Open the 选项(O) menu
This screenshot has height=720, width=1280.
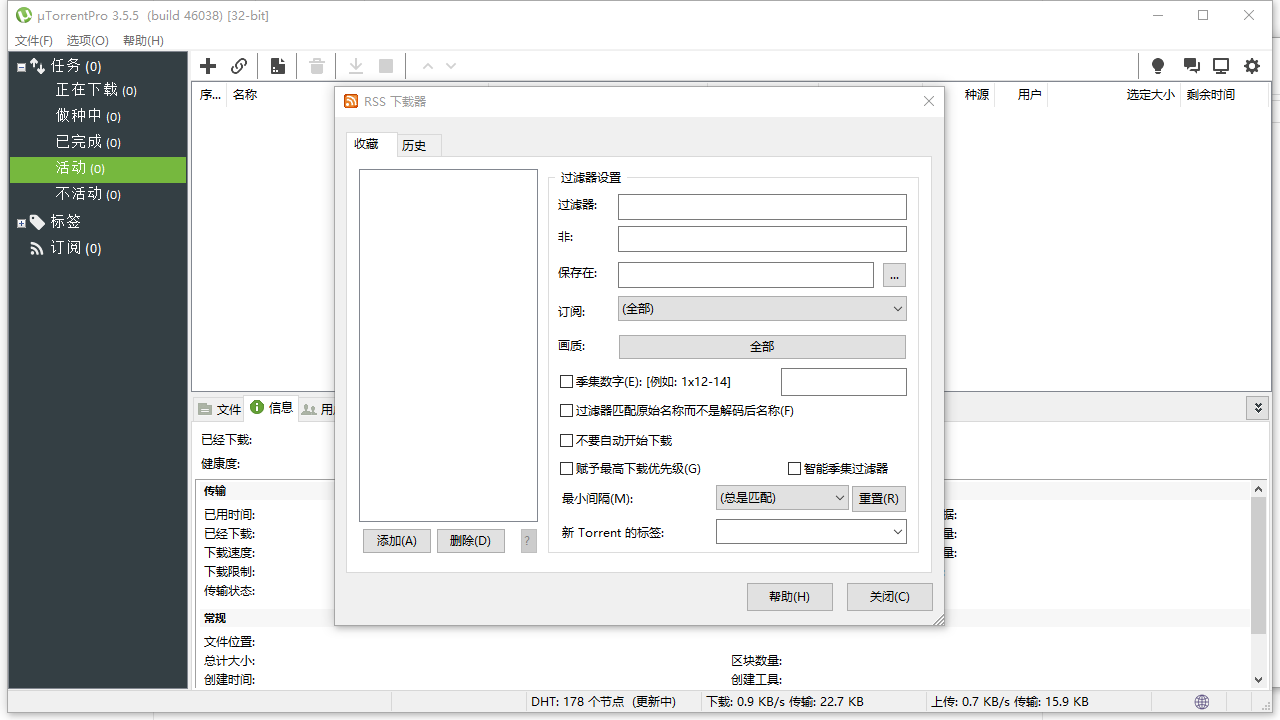tap(88, 40)
